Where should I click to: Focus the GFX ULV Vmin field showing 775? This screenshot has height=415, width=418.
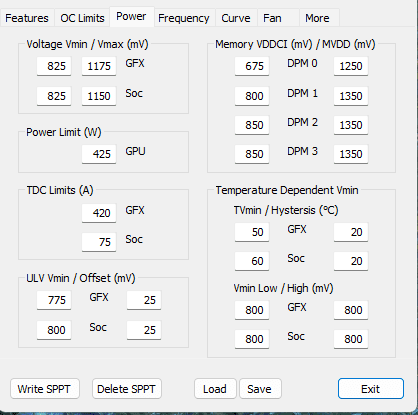[x=54, y=300]
